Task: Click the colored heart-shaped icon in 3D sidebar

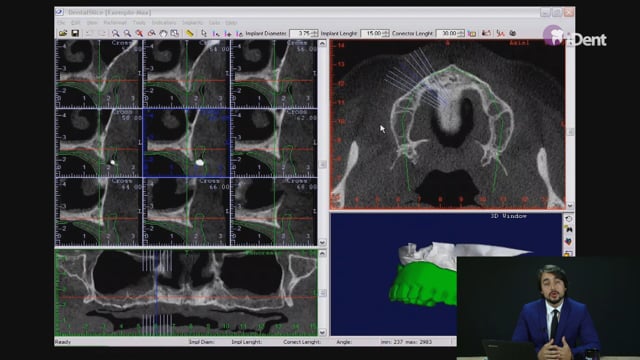Action: click(x=569, y=242)
